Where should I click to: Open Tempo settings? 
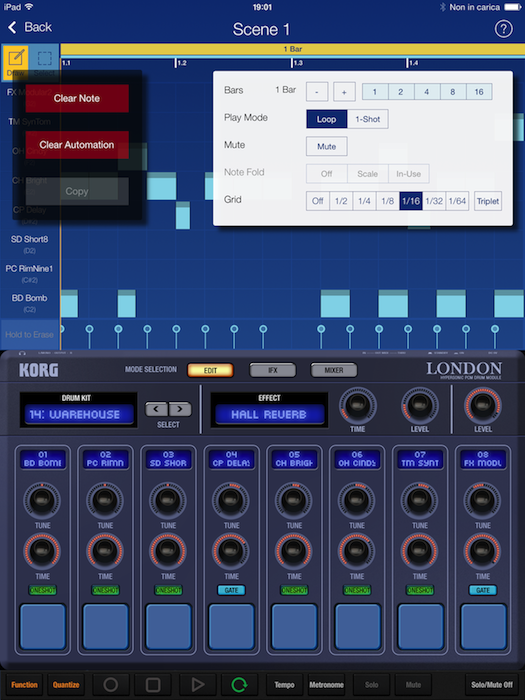(284, 685)
